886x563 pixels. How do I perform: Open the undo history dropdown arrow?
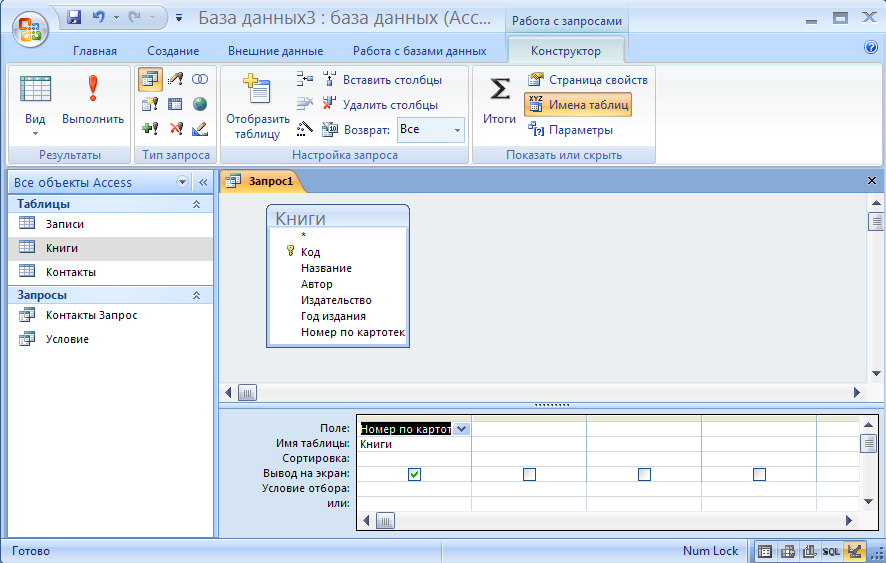click(x=116, y=18)
